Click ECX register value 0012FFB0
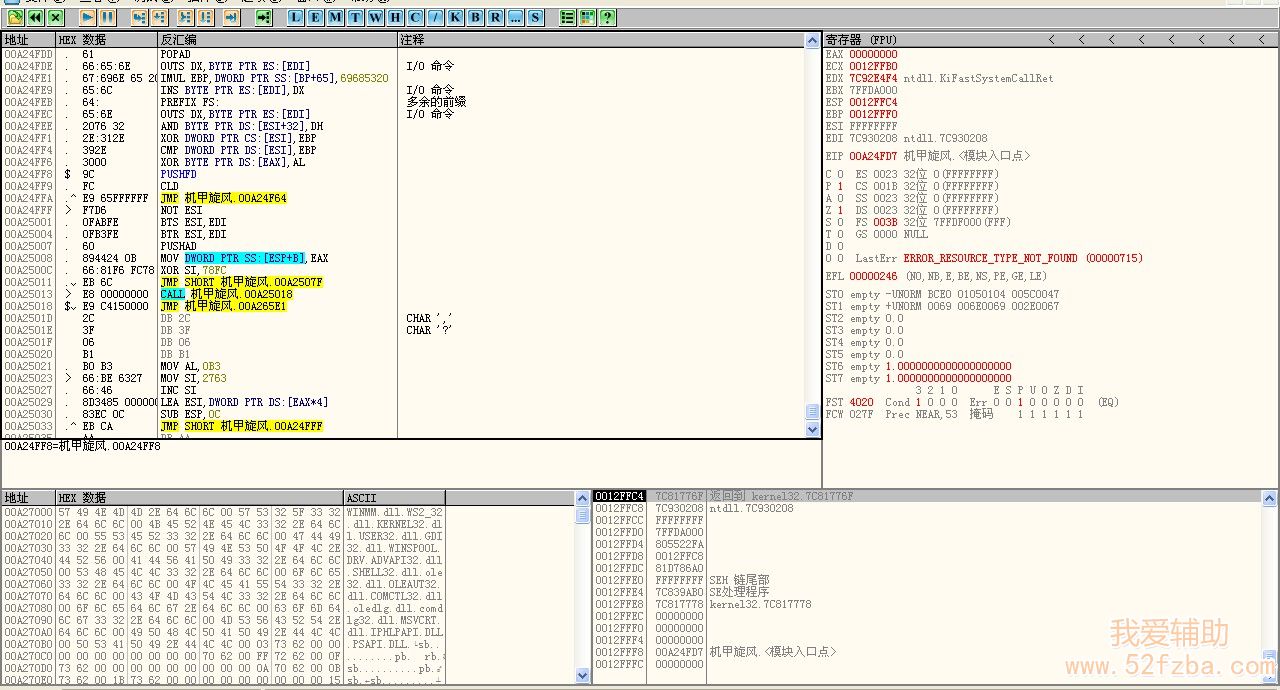1280x690 pixels. [873, 66]
